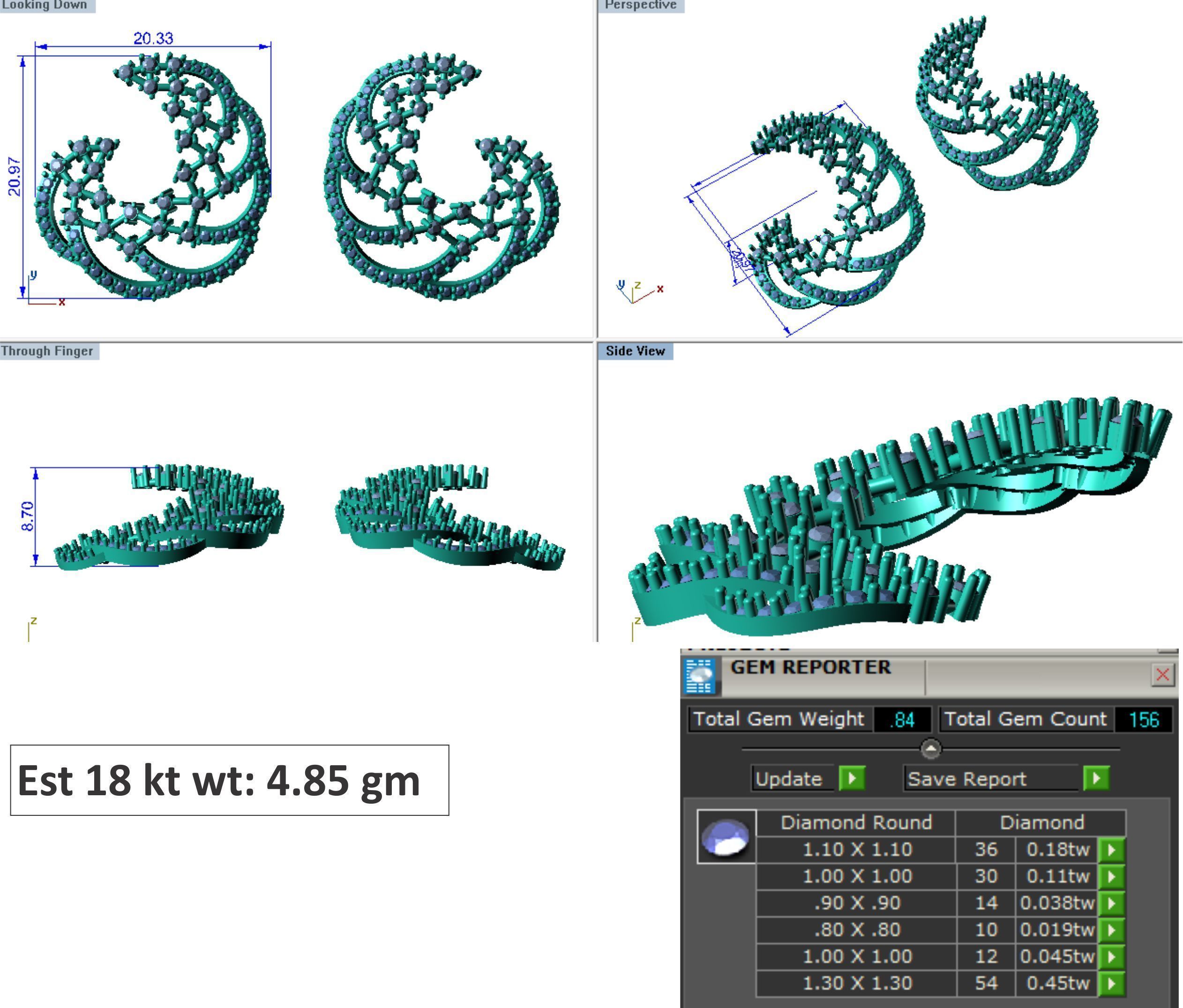Click the green arrow on the 0.45tw row
Viewport: 1183px width, 1008px height.
click(1112, 984)
